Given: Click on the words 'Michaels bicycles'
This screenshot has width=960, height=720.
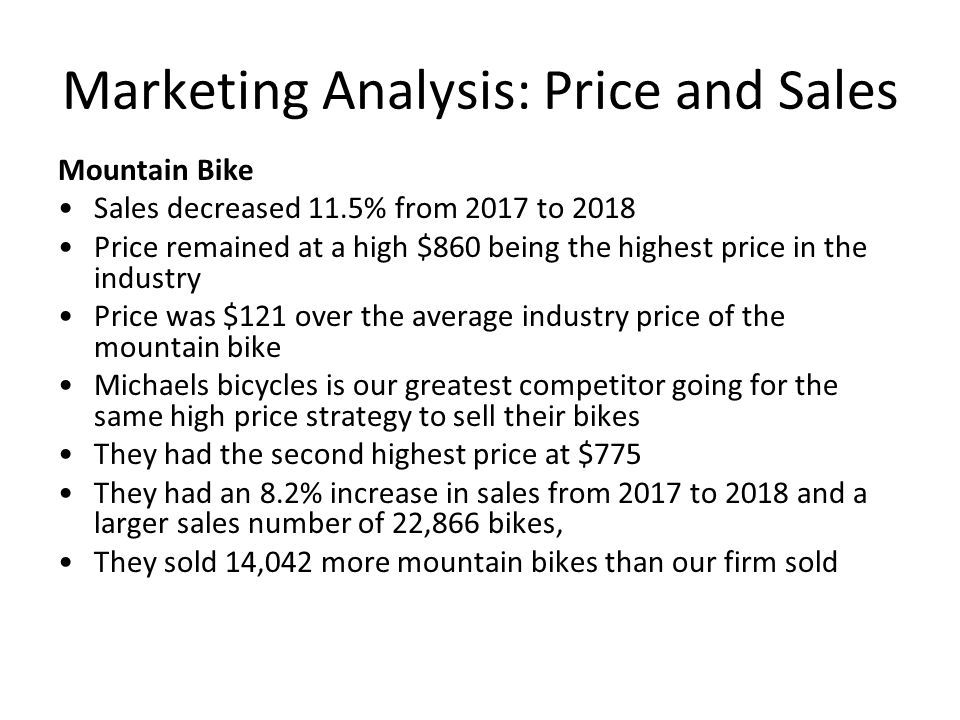Looking at the screenshot, I should click(x=206, y=386).
